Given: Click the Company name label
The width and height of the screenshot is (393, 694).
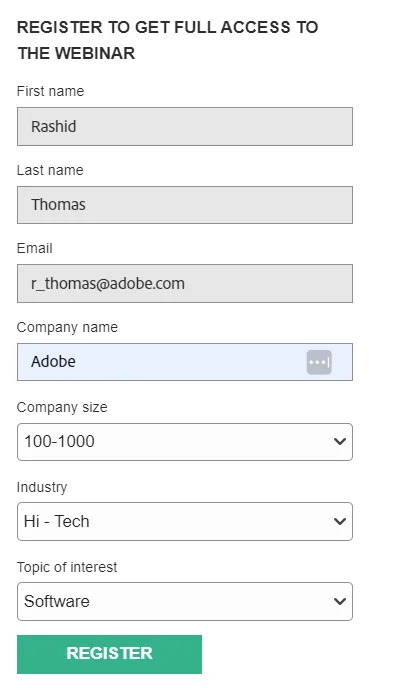Looking at the screenshot, I should 67,328.
